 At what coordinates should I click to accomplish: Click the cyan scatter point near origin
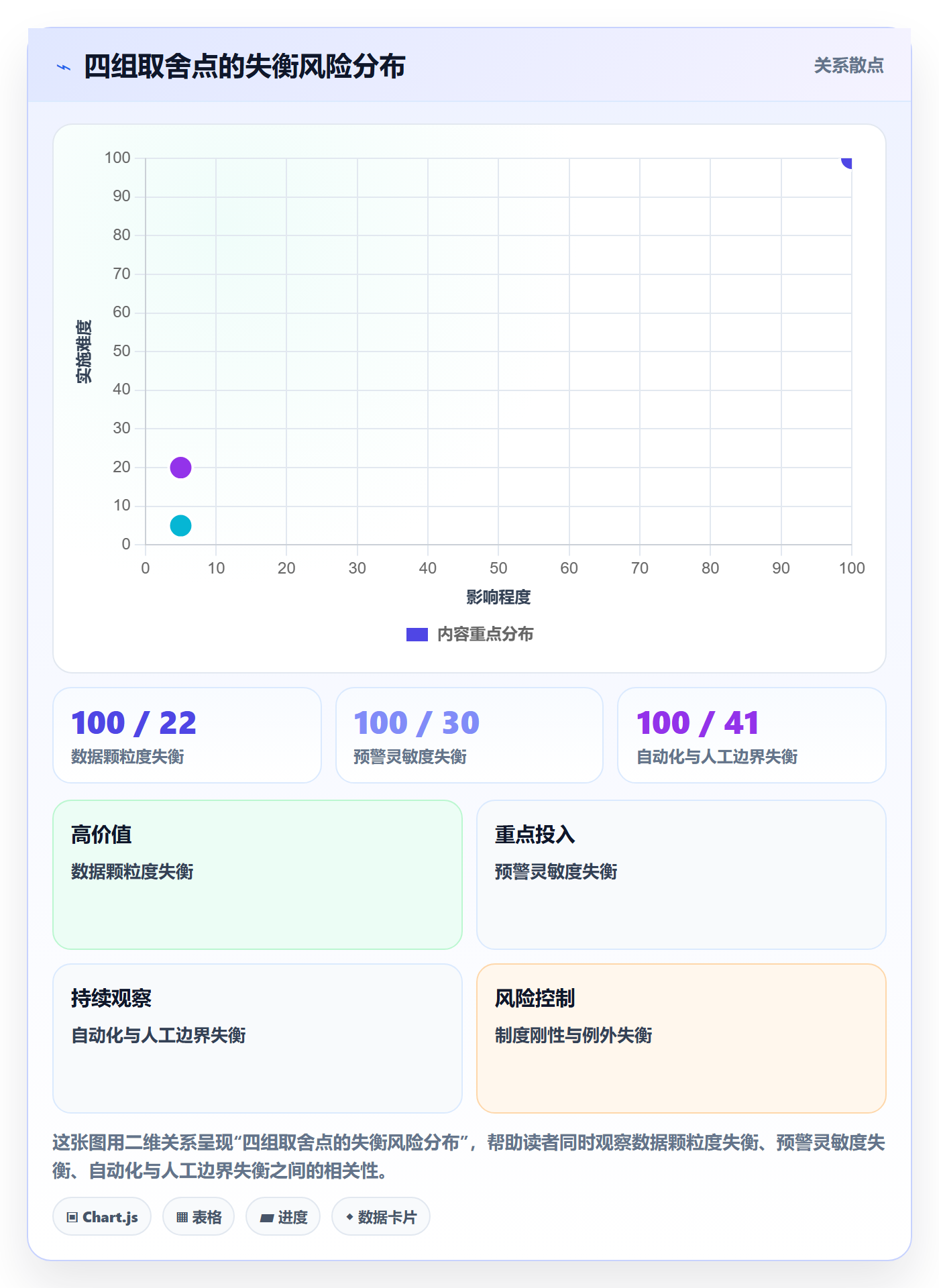pos(180,525)
